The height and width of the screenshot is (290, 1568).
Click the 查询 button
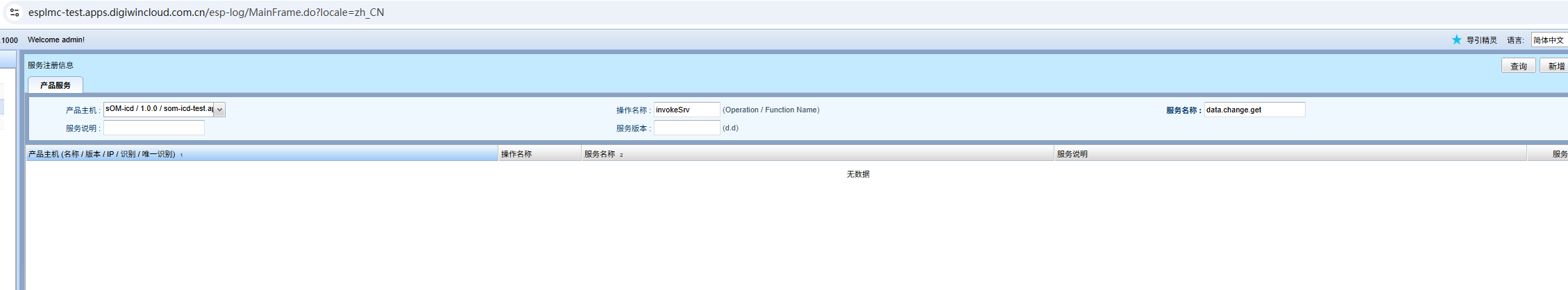1518,66
